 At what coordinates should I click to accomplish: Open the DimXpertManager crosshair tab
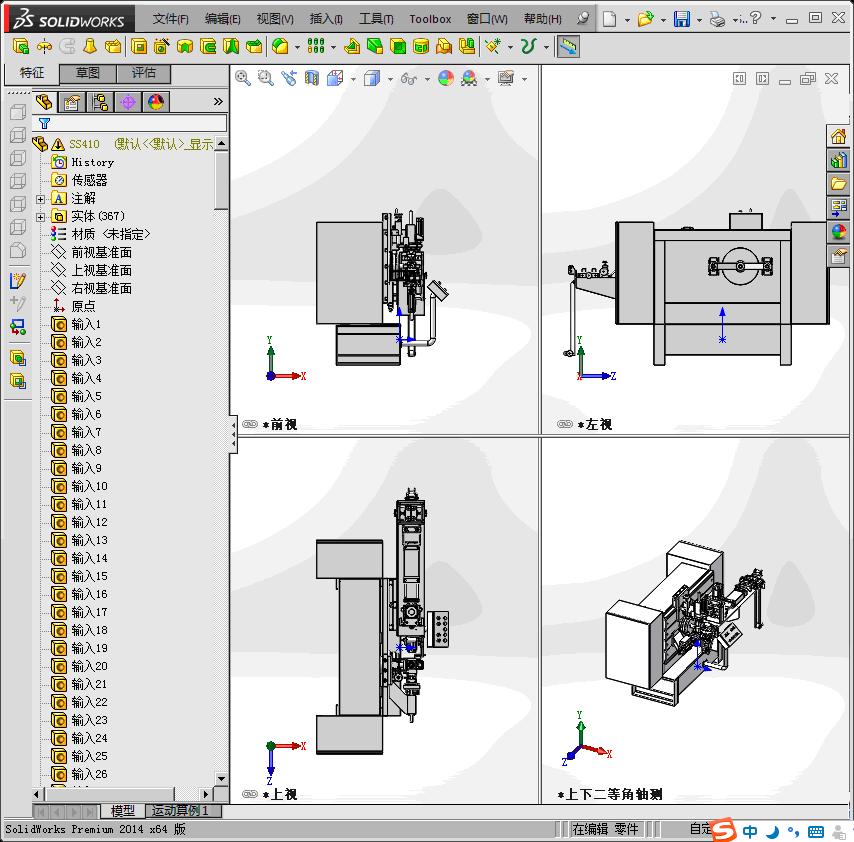point(128,102)
